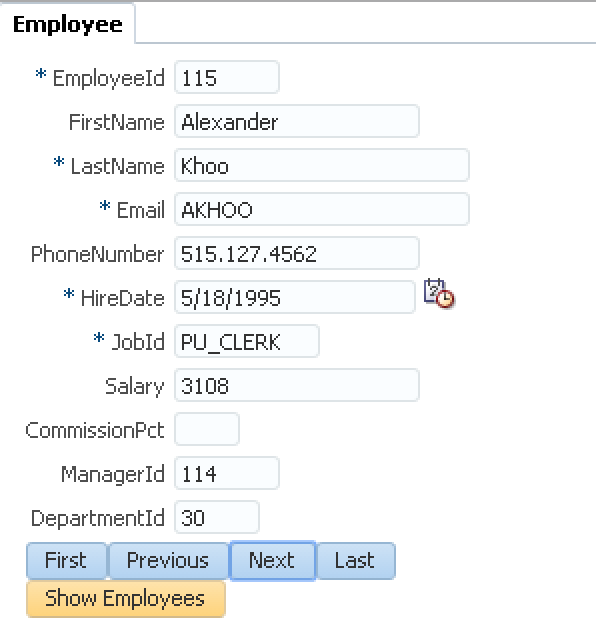Jump to the Last employee record

356,560
